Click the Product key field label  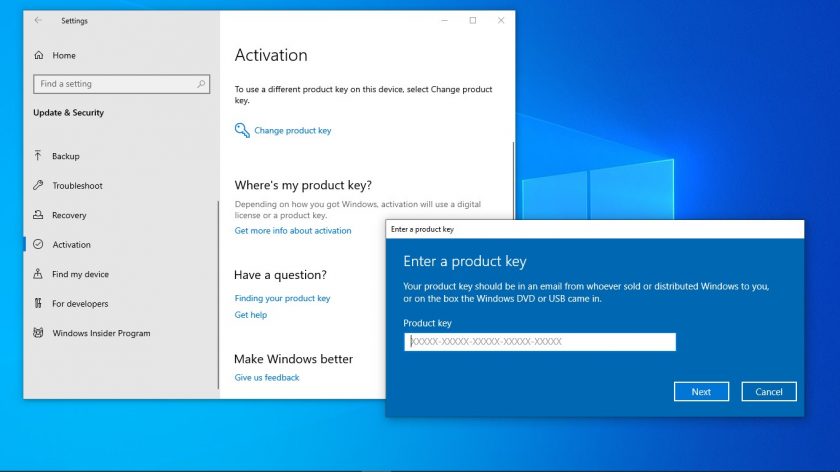[428, 323]
